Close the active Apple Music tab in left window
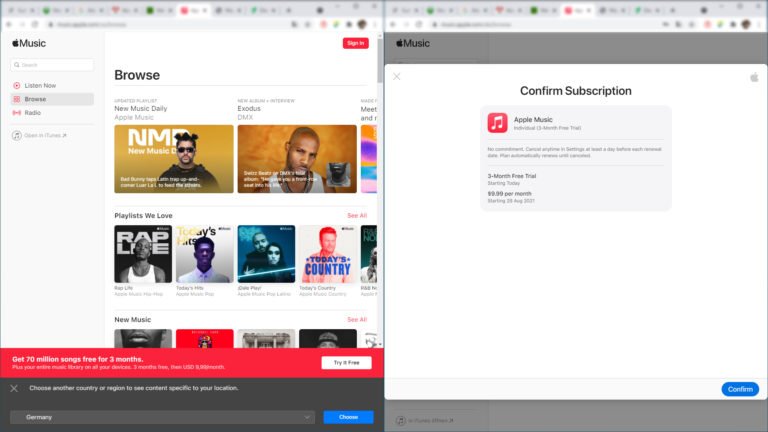 click(x=205, y=10)
